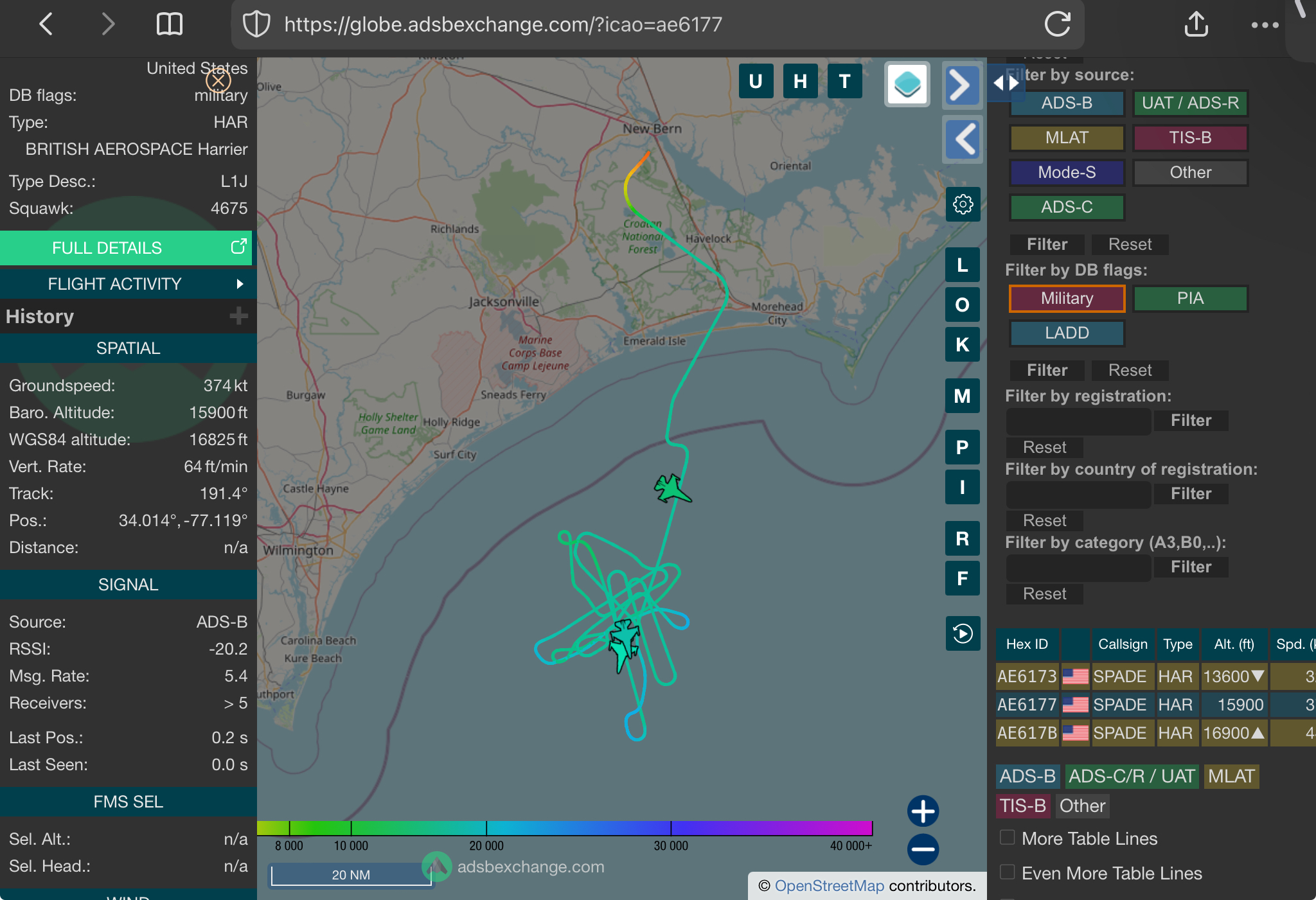This screenshot has height=900, width=1316.
Task: Sort table by Callsign column
Action: click(x=1123, y=644)
